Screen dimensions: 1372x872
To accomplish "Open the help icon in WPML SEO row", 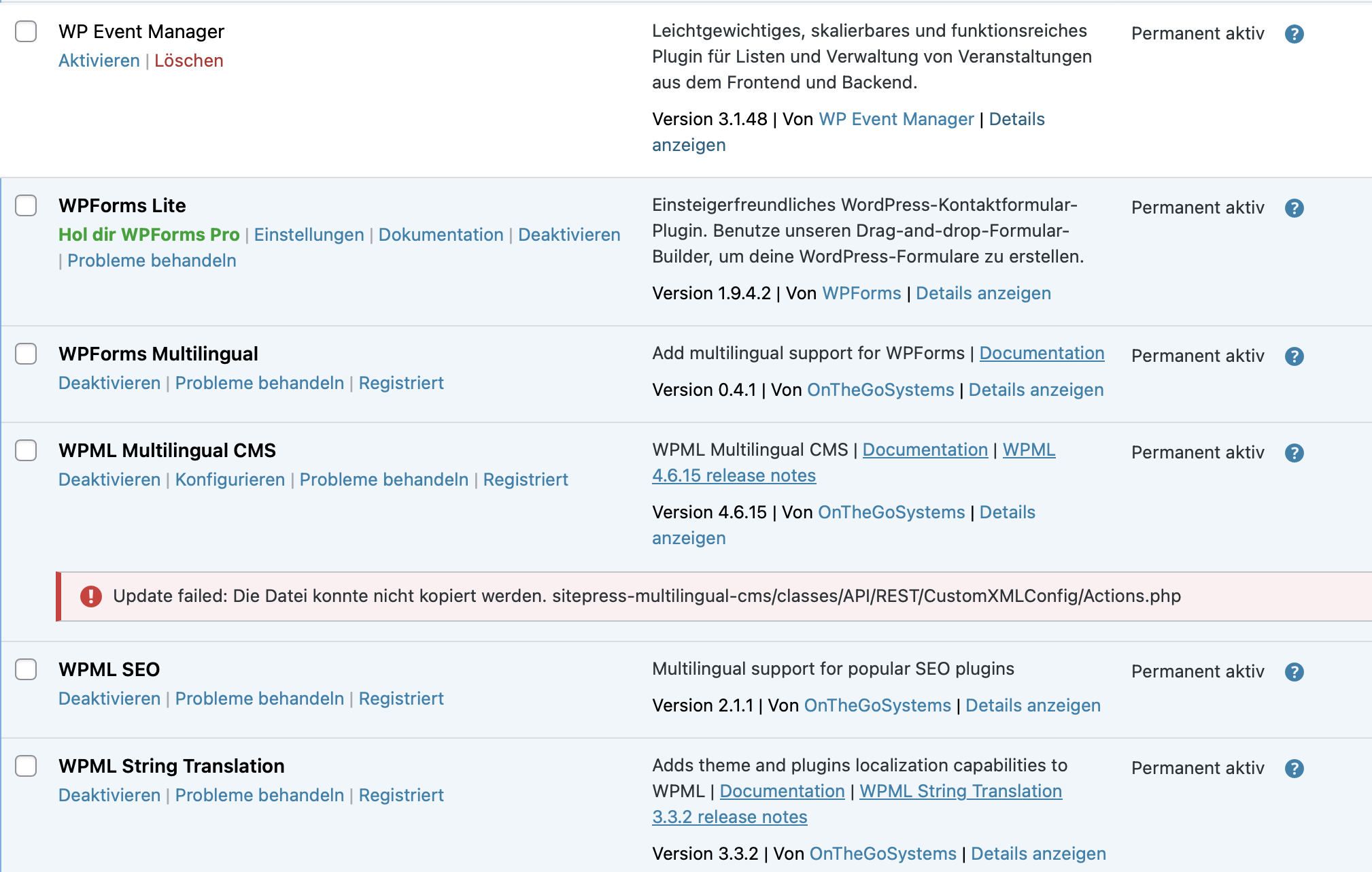I will [1294, 672].
